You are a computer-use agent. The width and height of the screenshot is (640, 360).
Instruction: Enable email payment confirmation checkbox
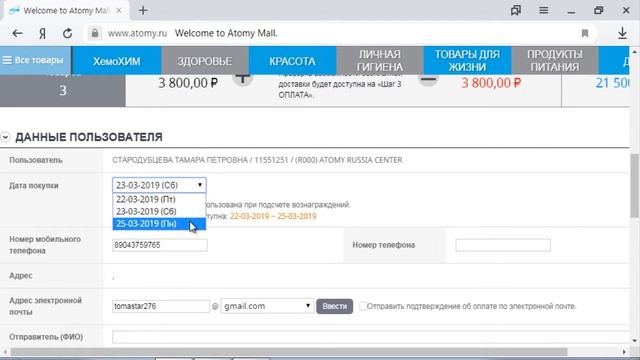tap(362, 306)
